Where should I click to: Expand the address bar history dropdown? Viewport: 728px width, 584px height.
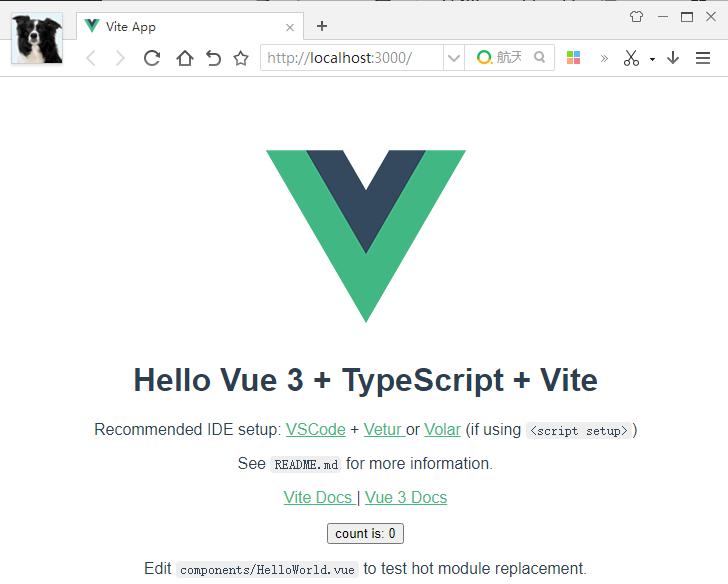[x=454, y=58]
